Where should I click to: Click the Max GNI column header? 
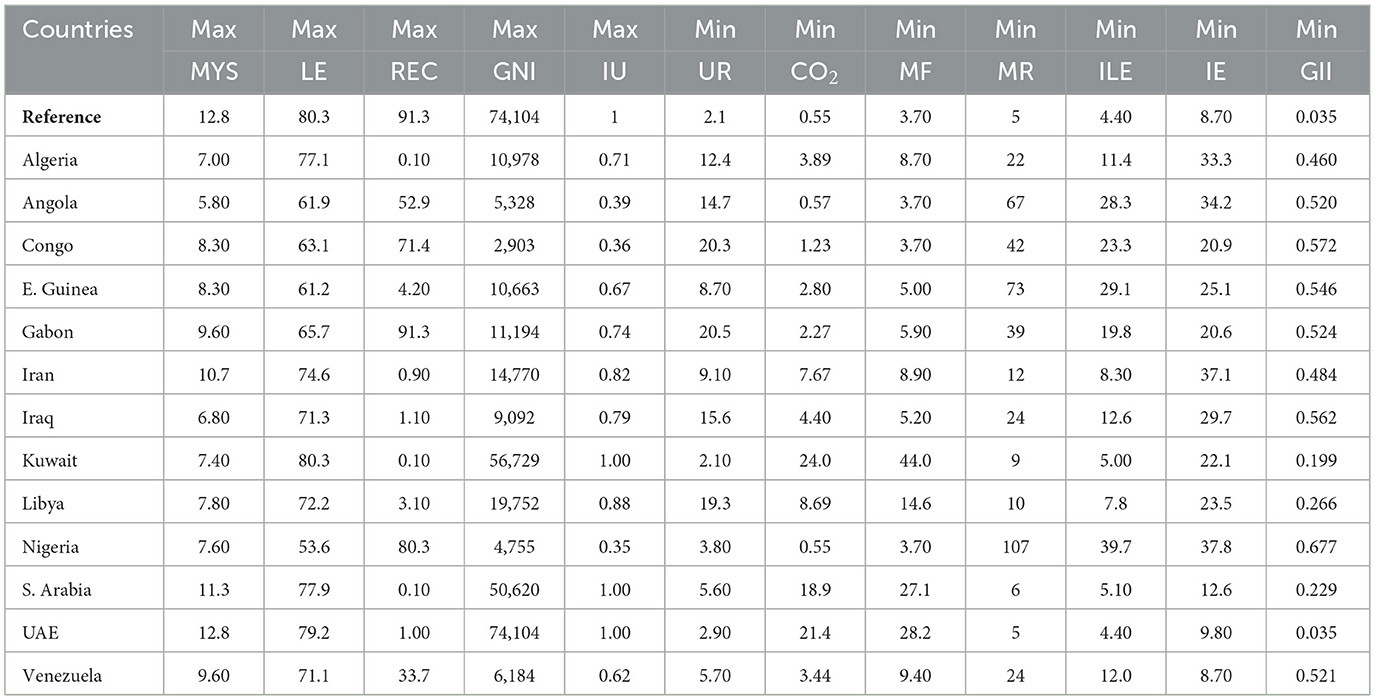[x=514, y=48]
